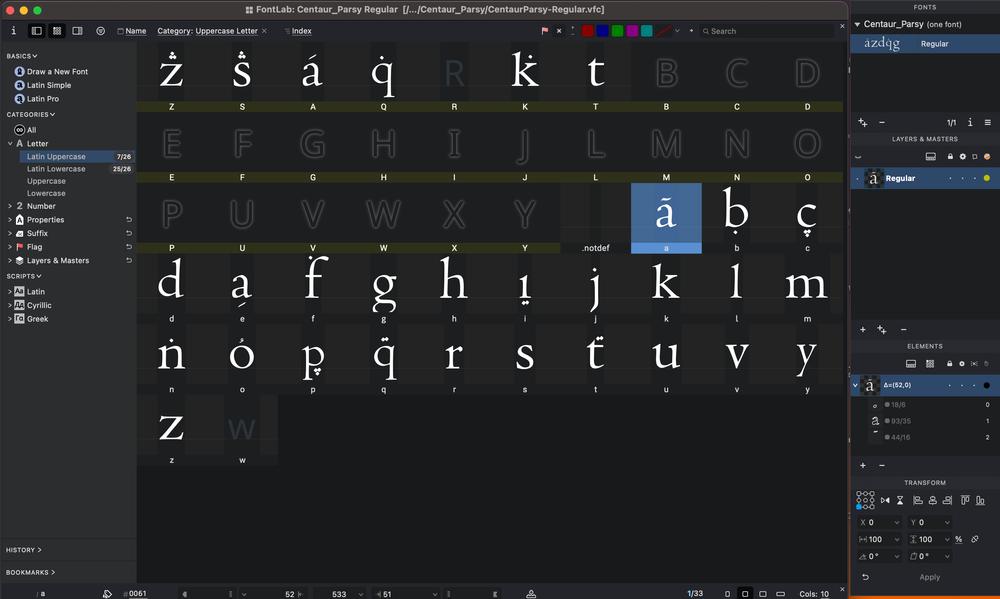1000x599 pixels.
Task: Click the hamburger menu icon in Fonts panel
Action: 987,122
